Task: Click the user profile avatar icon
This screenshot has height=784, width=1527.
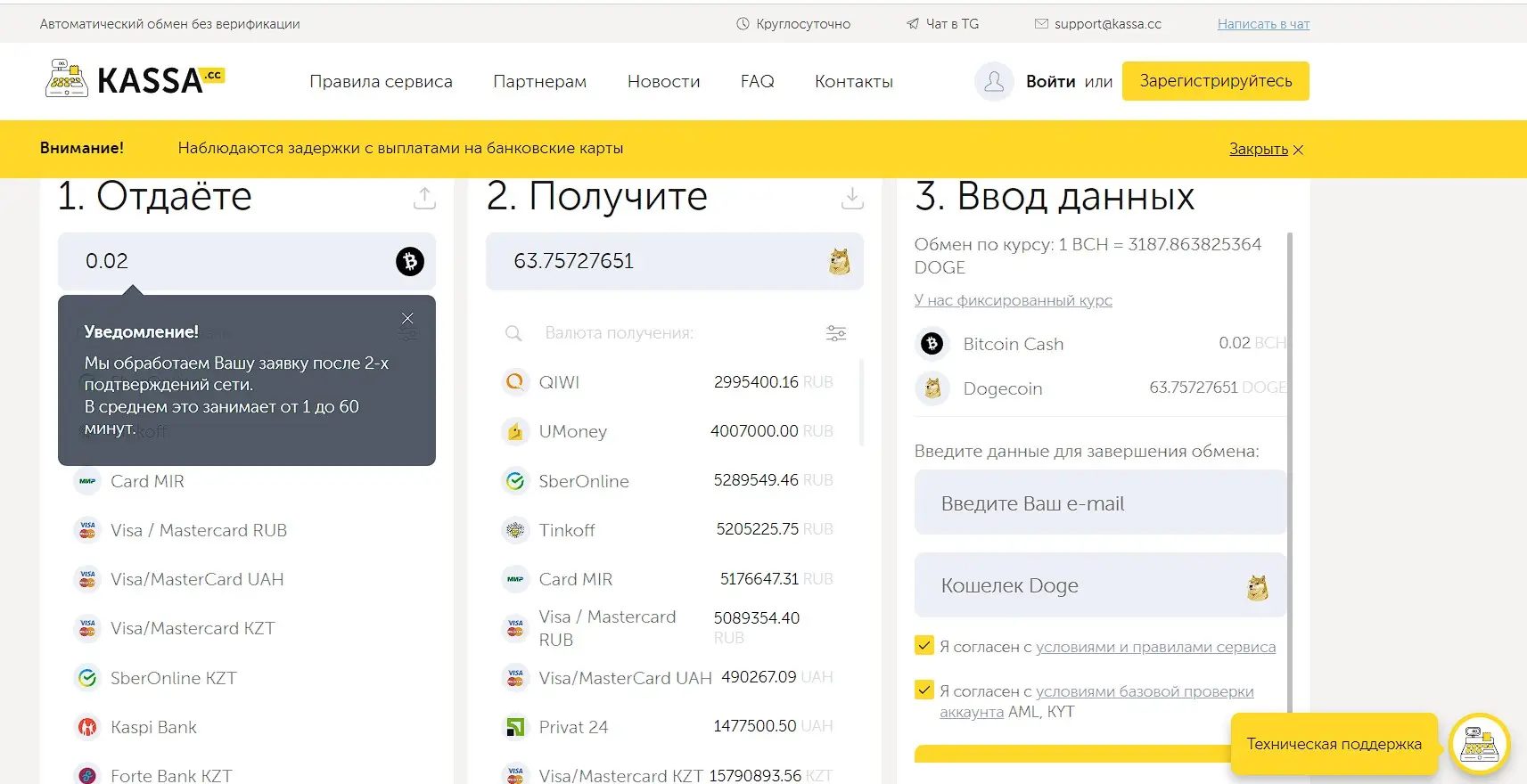Action: (x=994, y=82)
